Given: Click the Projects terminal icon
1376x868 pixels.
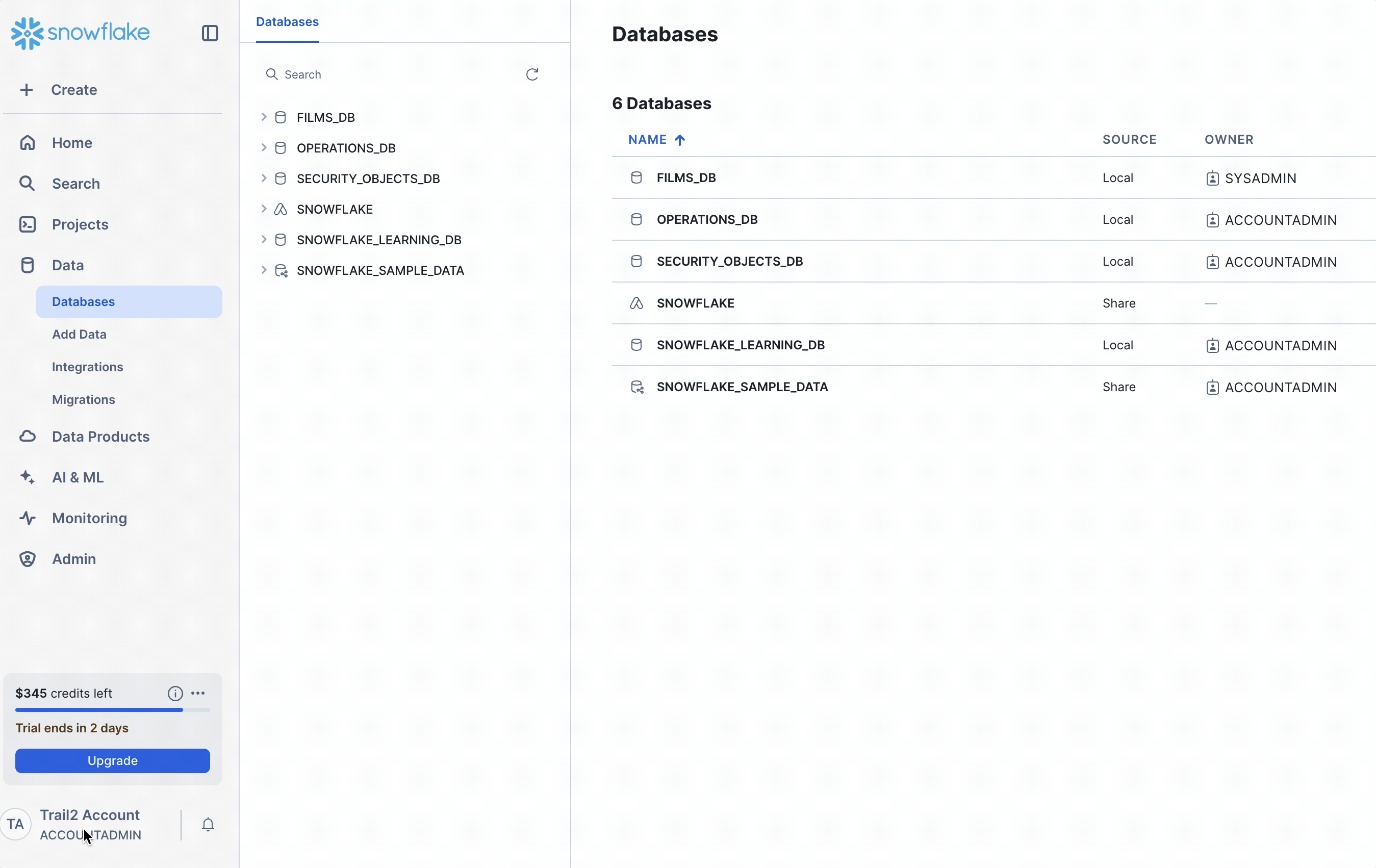Looking at the screenshot, I should click(x=28, y=224).
